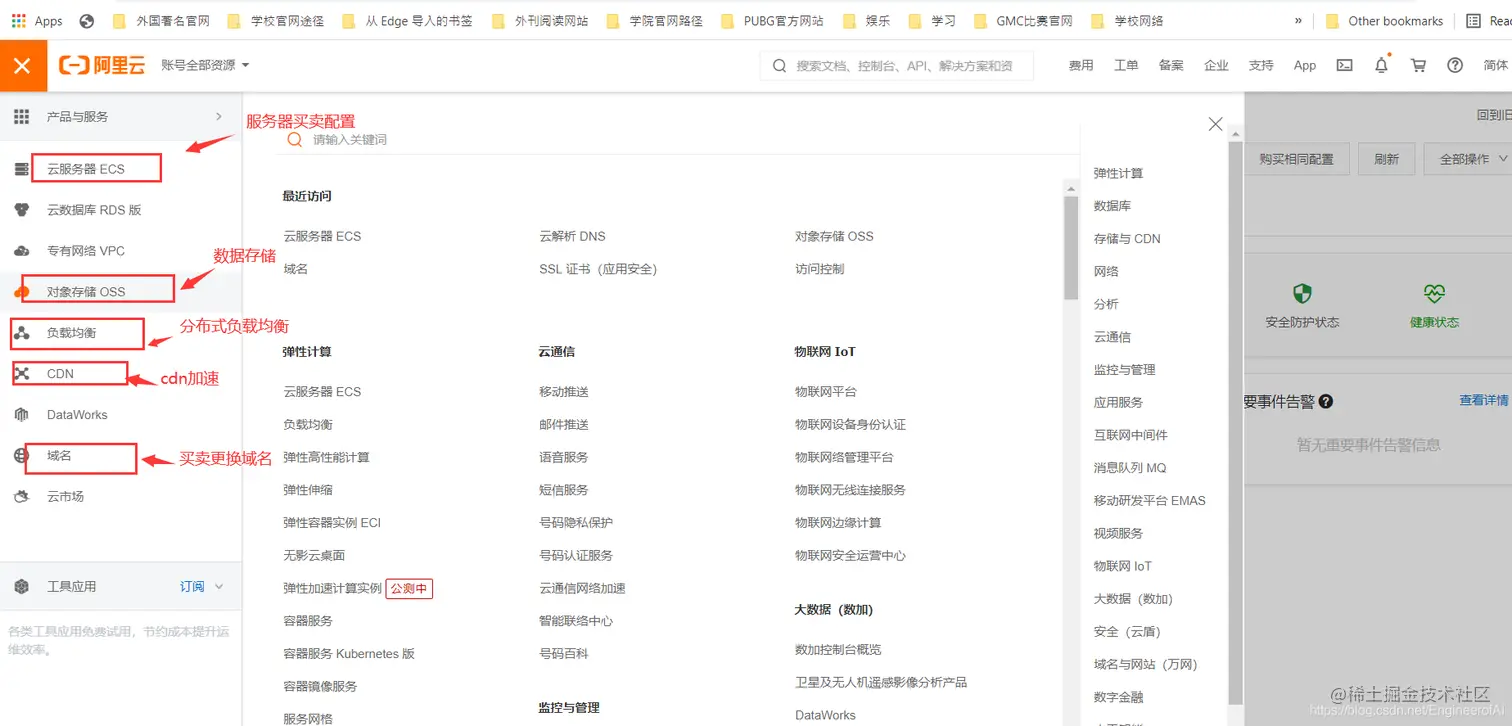Click the Alibaba Cloud logo

(x=101, y=64)
